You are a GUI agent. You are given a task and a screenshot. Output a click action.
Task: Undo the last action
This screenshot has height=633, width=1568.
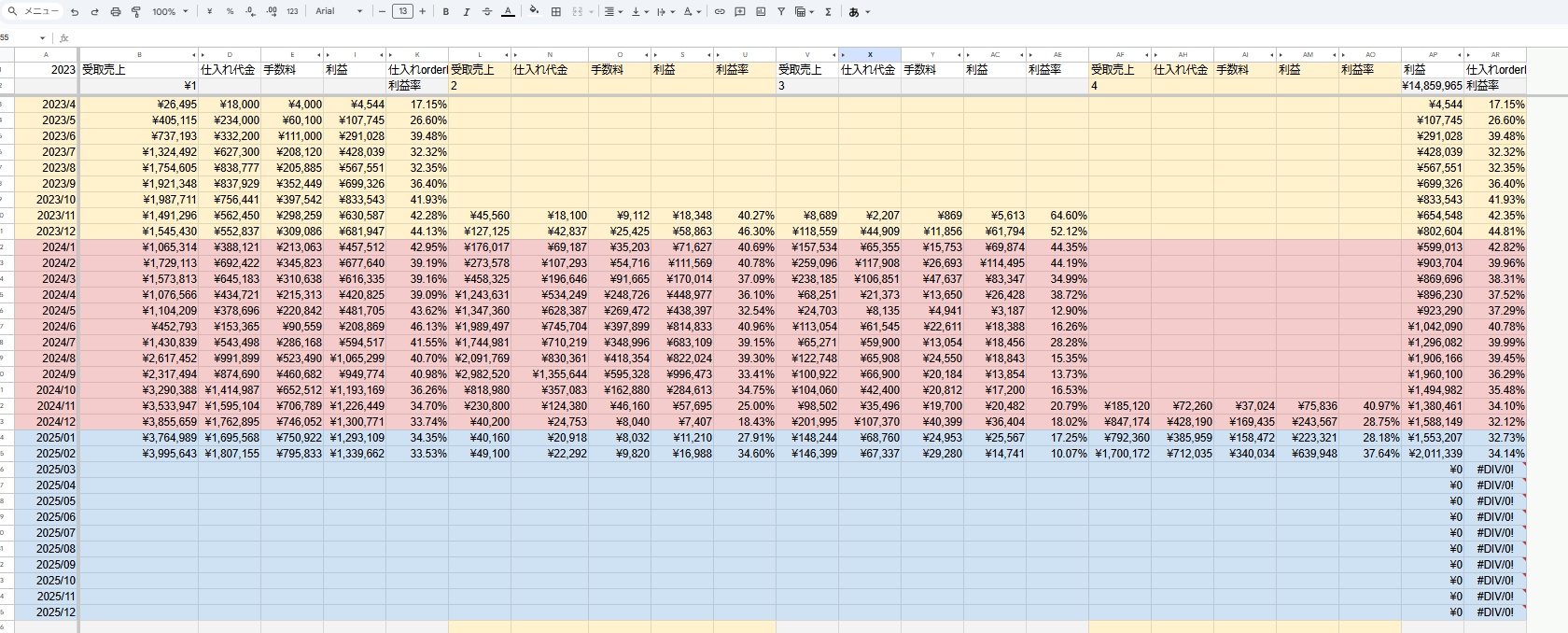coord(75,11)
